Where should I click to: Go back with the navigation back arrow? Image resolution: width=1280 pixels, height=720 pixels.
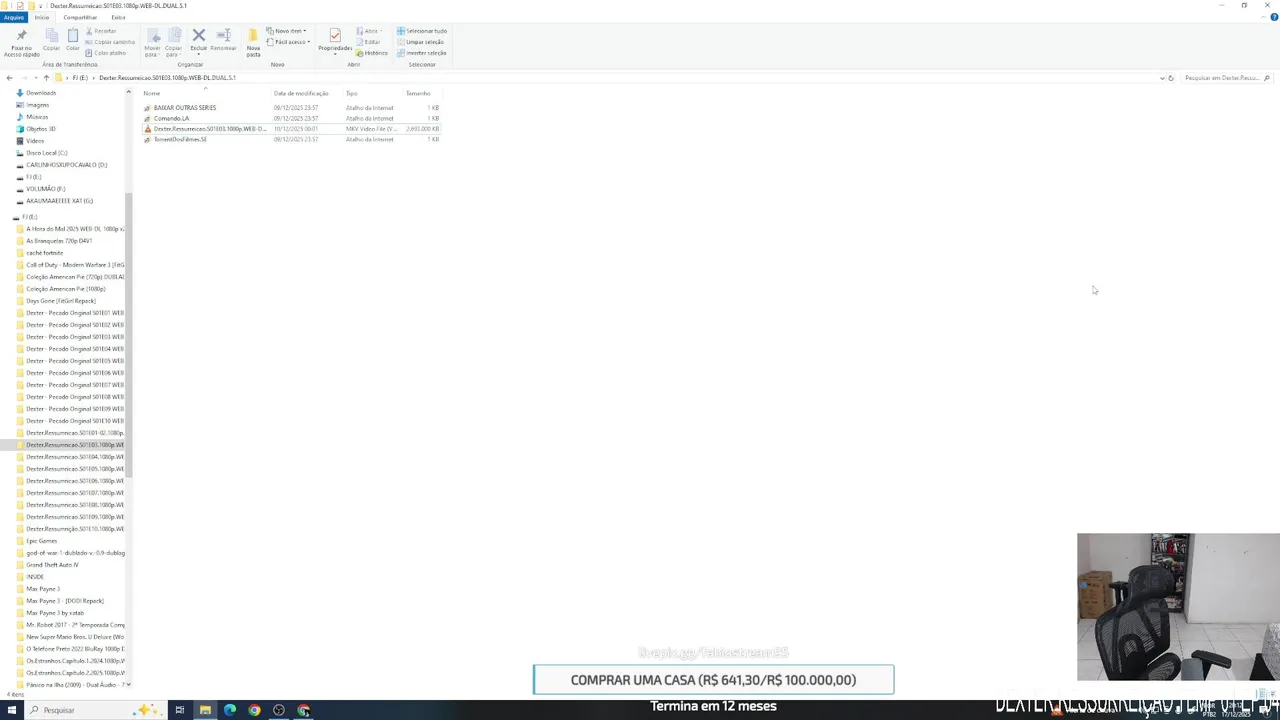(9, 78)
